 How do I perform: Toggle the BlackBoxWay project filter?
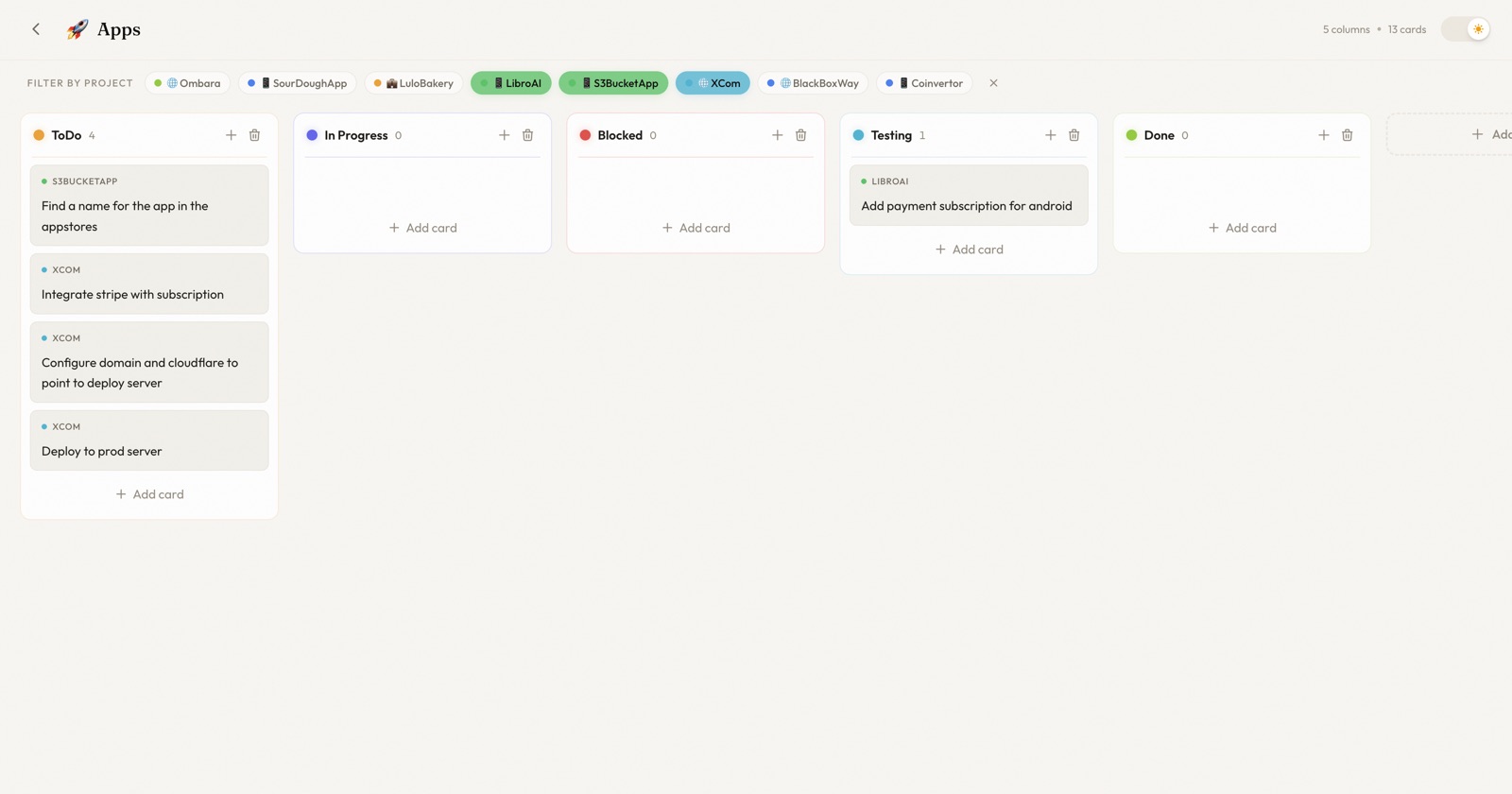[x=813, y=83]
